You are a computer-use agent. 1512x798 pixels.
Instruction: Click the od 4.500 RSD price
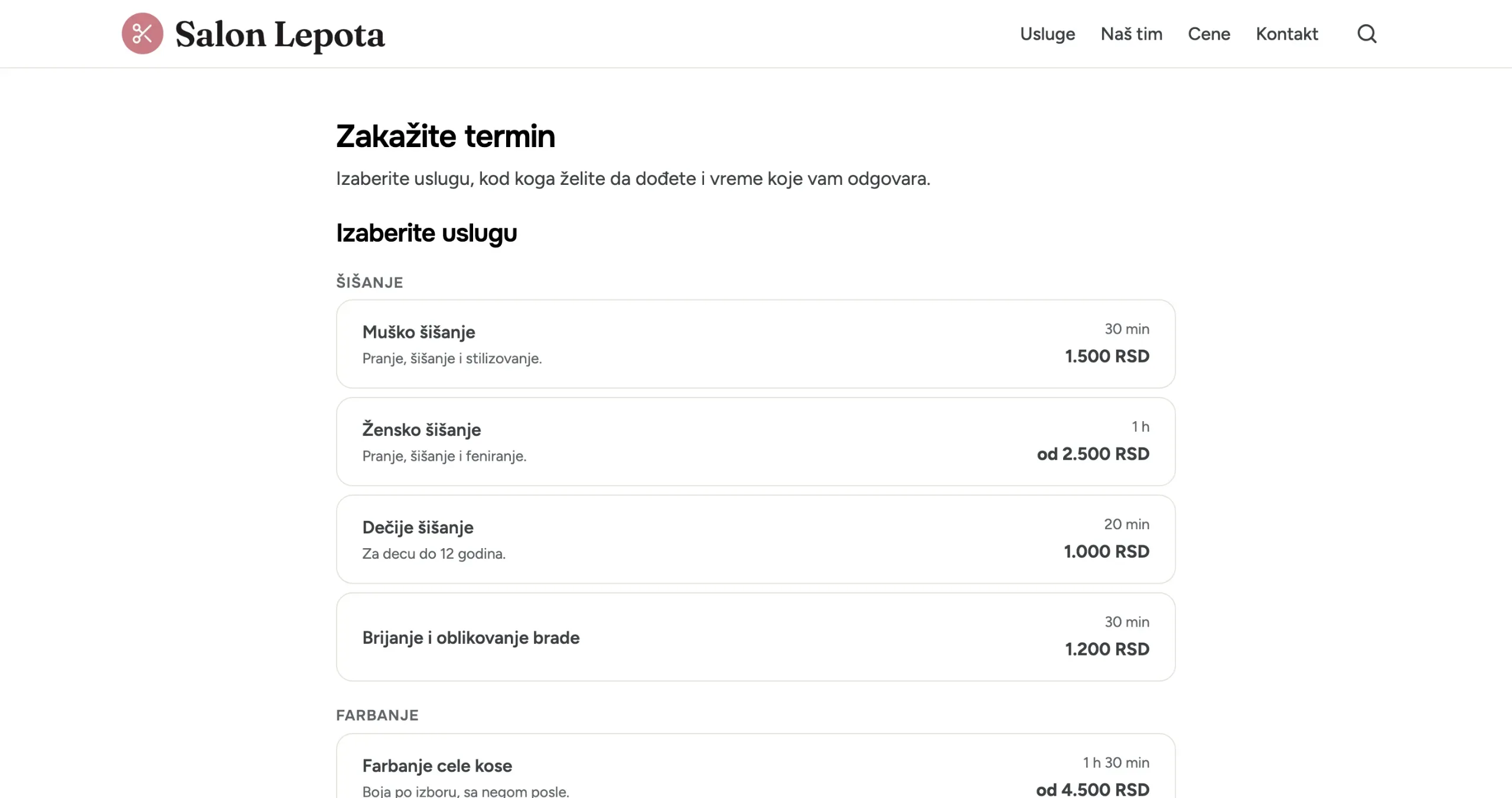1092,789
